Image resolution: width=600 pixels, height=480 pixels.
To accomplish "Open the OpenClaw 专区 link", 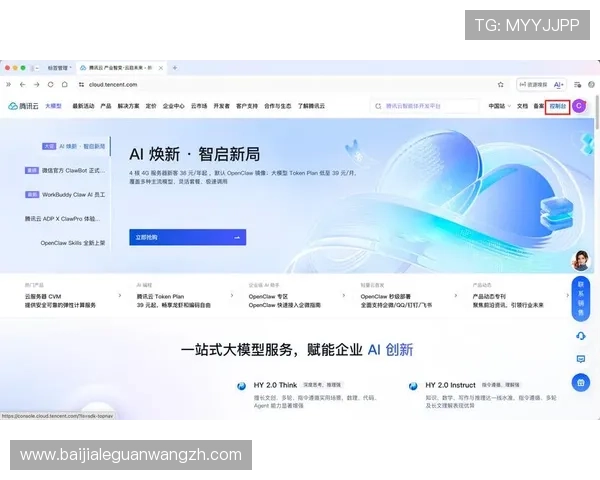I will [x=268, y=296].
